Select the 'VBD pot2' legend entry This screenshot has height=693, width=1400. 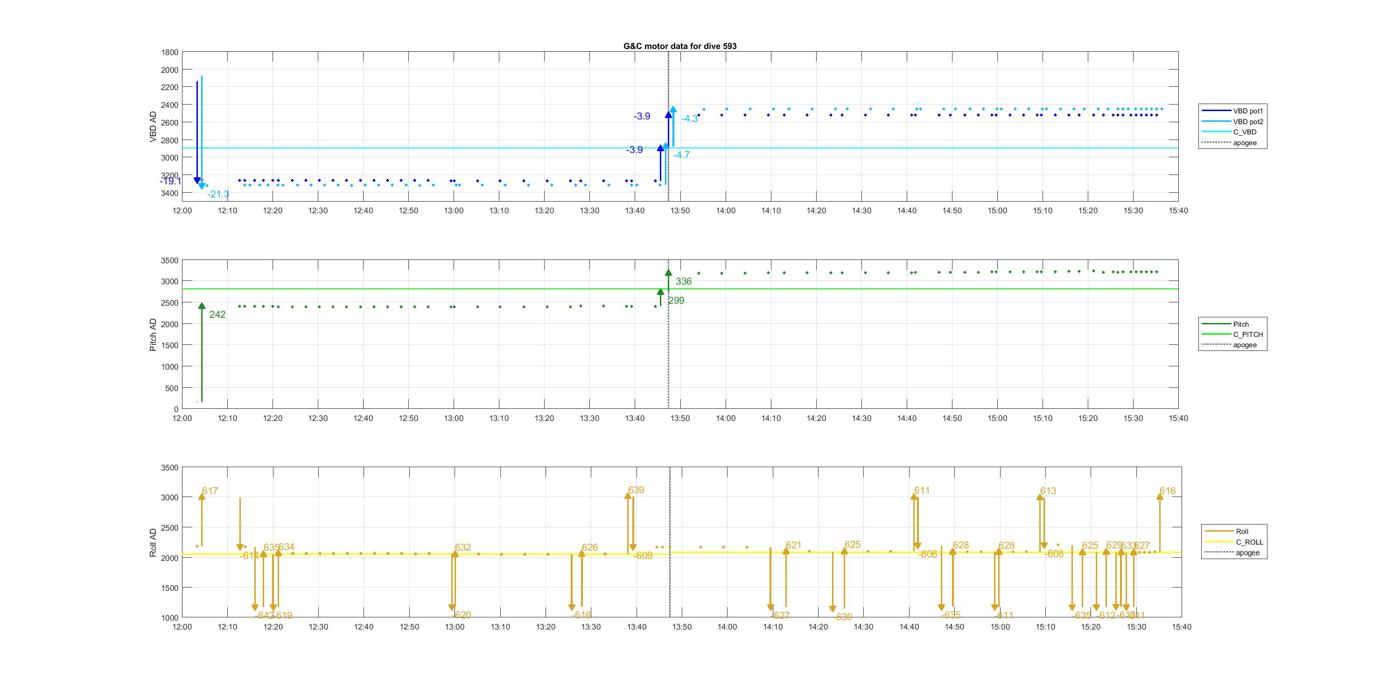(1234, 121)
